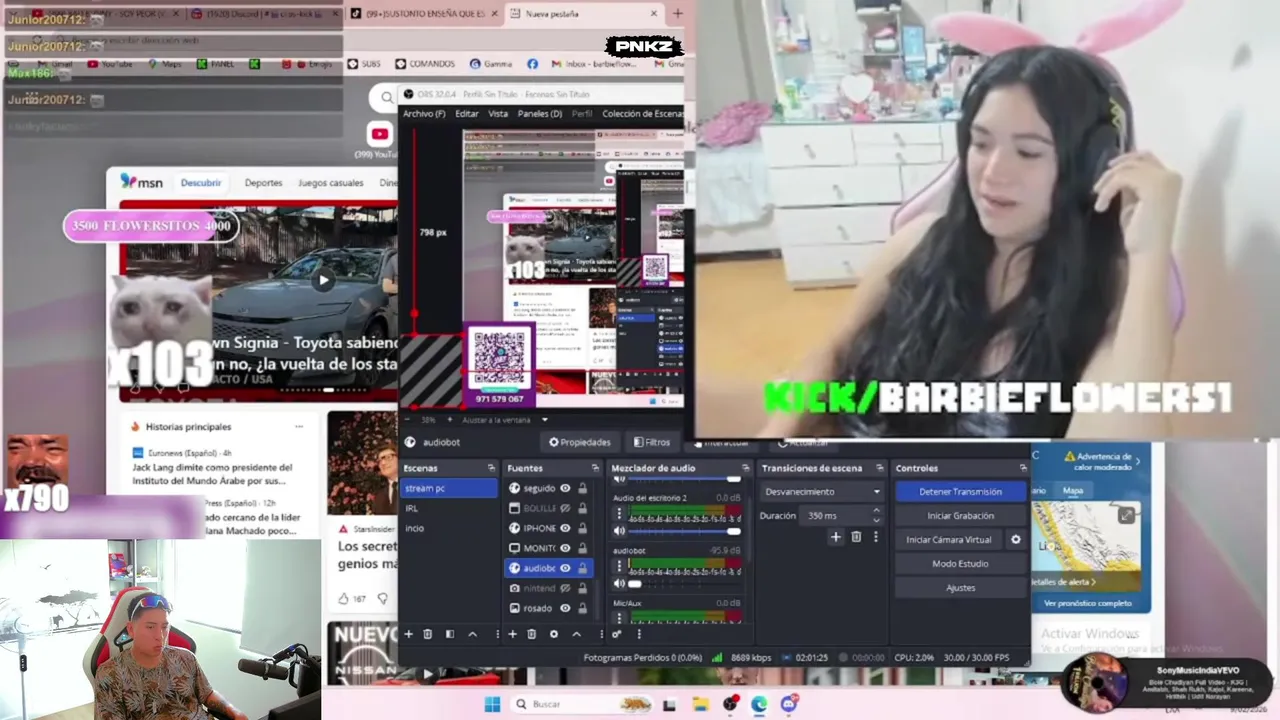
Task: Open the Archivo menu in OBS
Action: tap(424, 114)
